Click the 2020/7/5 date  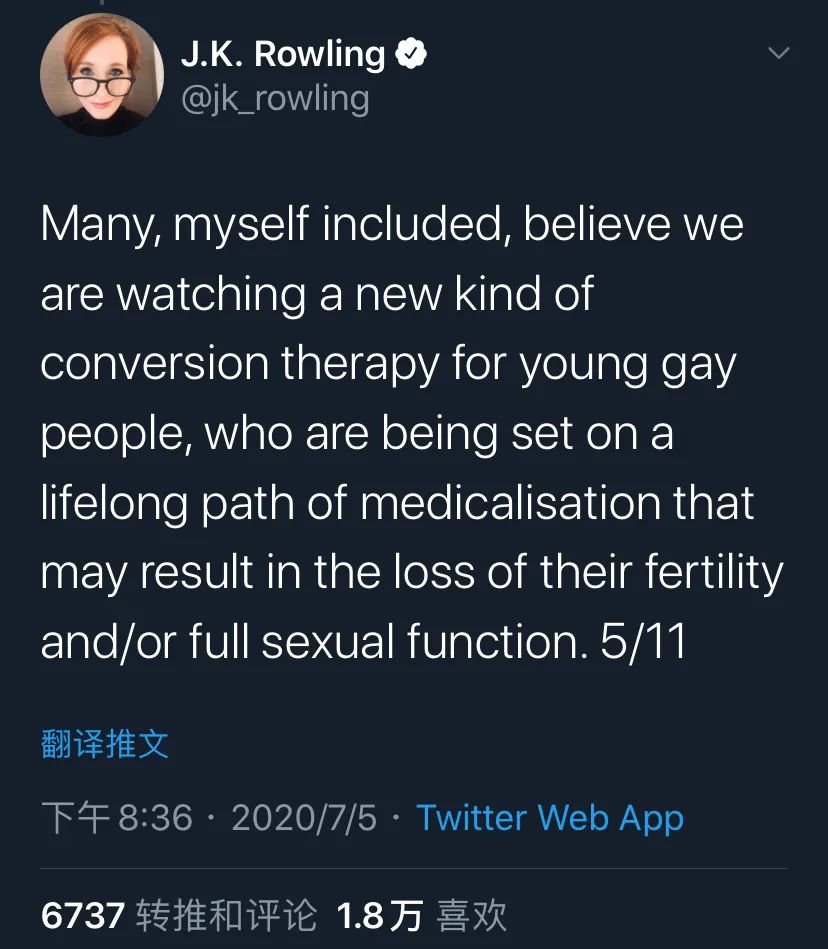[x=304, y=818]
